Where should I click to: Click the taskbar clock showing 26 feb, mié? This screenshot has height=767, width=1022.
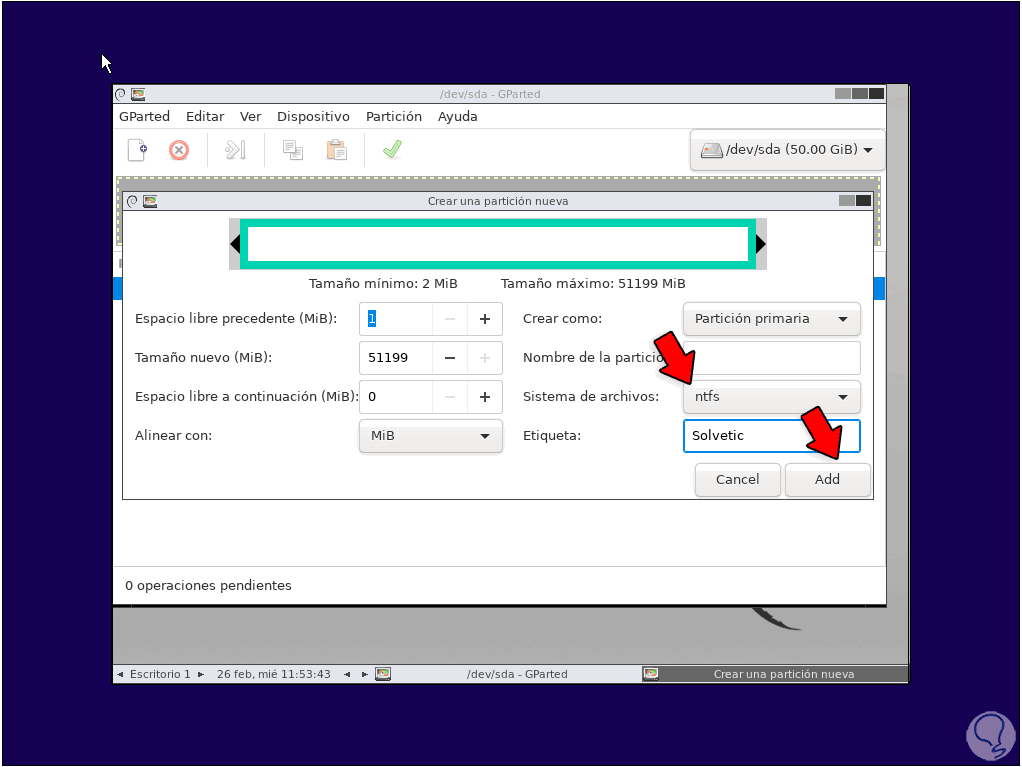coord(274,674)
